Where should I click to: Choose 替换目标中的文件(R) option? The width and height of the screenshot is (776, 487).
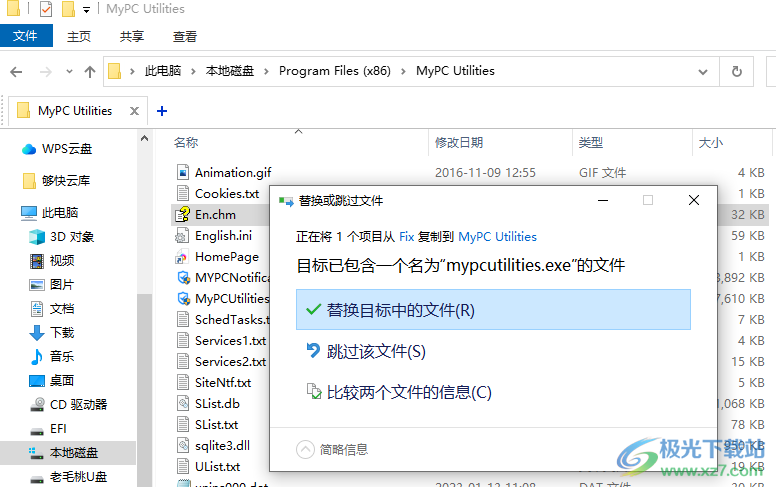pos(493,310)
